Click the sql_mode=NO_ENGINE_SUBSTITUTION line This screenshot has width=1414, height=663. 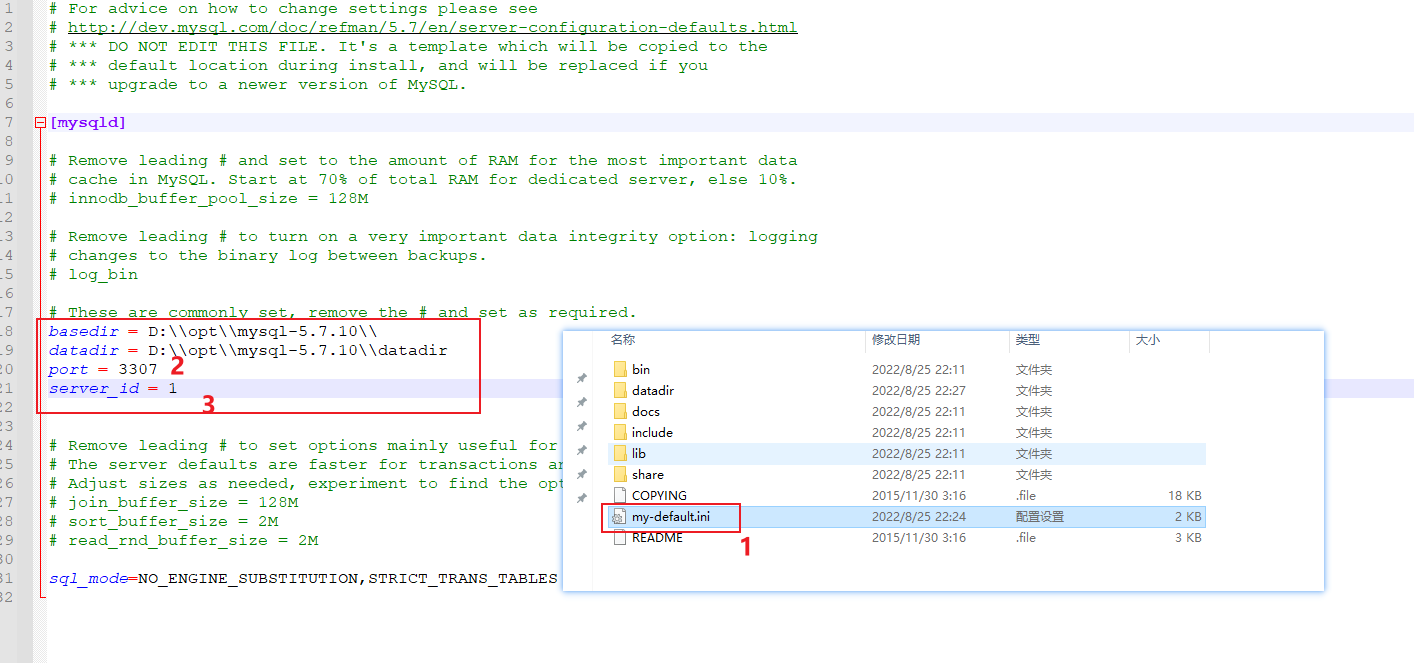click(303, 579)
